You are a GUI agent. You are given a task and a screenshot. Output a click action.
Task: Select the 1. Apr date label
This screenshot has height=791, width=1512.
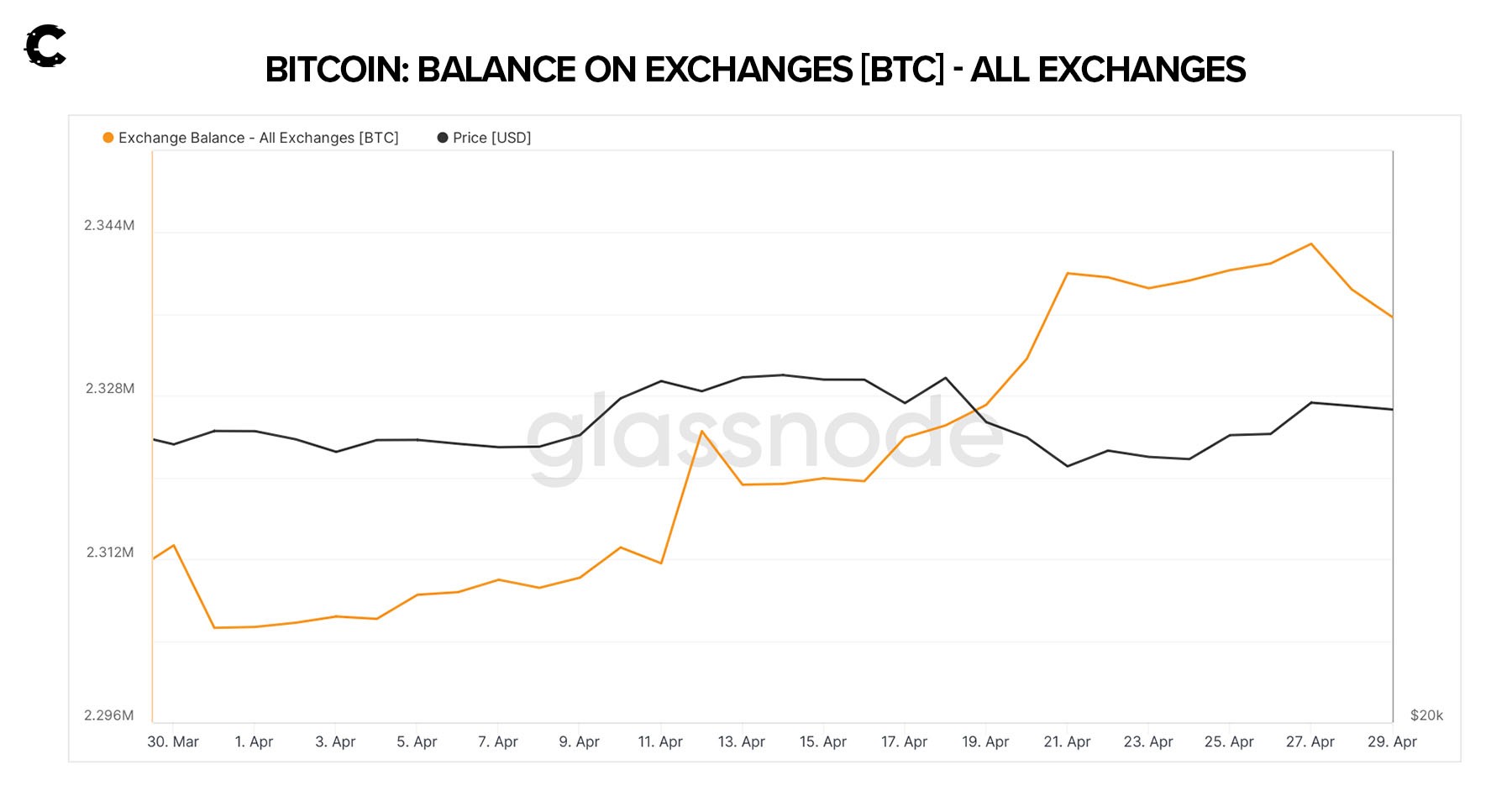coord(254,741)
